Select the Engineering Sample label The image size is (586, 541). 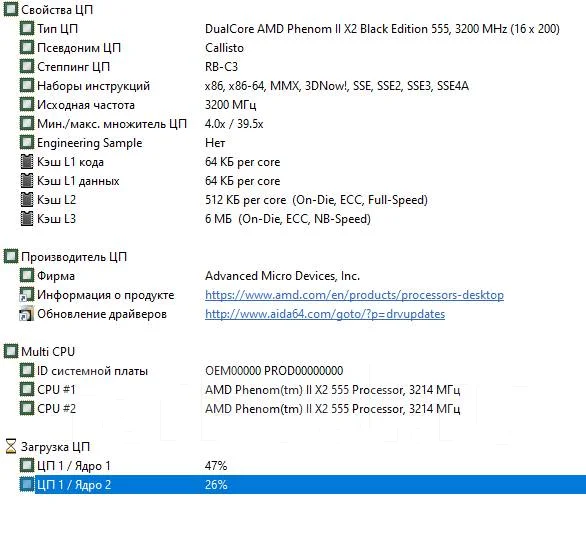90,143
